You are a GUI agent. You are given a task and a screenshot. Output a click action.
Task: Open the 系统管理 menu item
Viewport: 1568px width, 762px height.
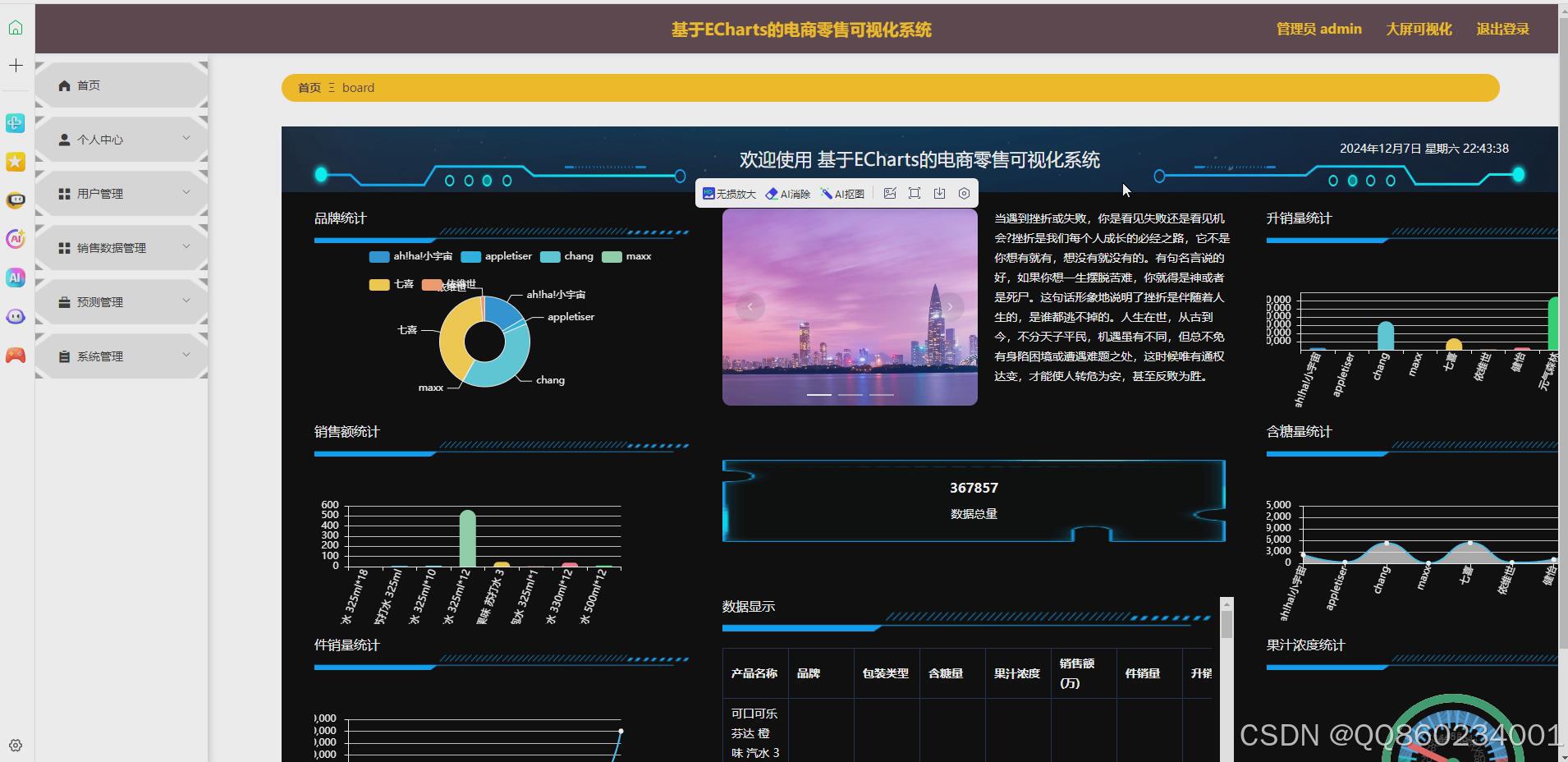(121, 356)
